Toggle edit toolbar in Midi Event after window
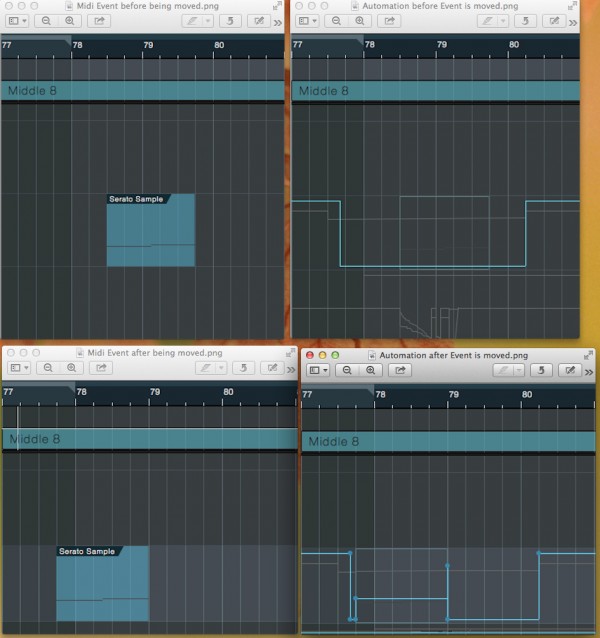The height and width of the screenshot is (638, 600). tap(272, 368)
